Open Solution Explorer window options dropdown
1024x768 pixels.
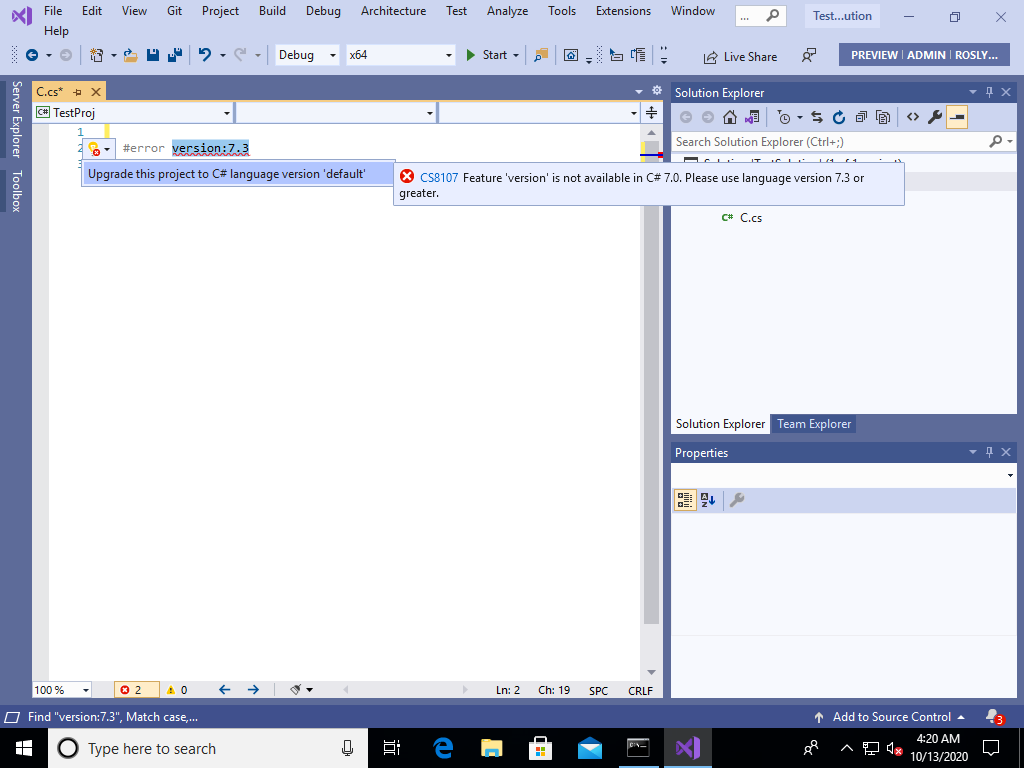click(x=972, y=92)
